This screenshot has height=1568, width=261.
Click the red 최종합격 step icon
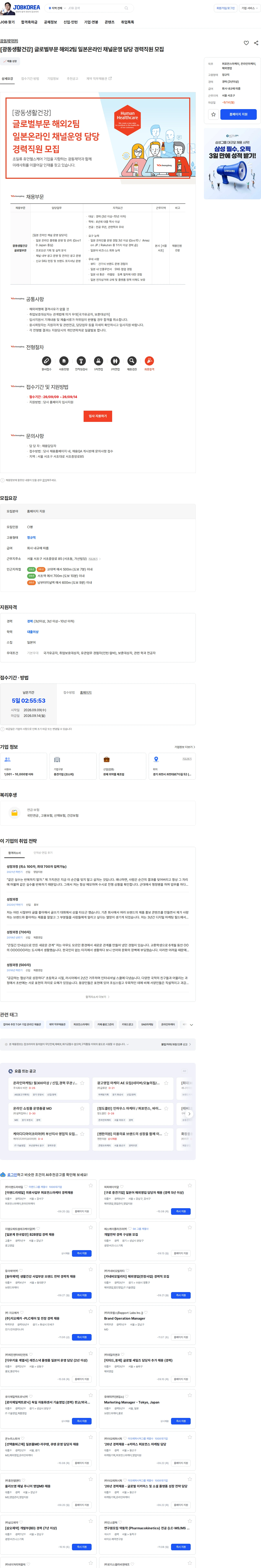tap(149, 361)
